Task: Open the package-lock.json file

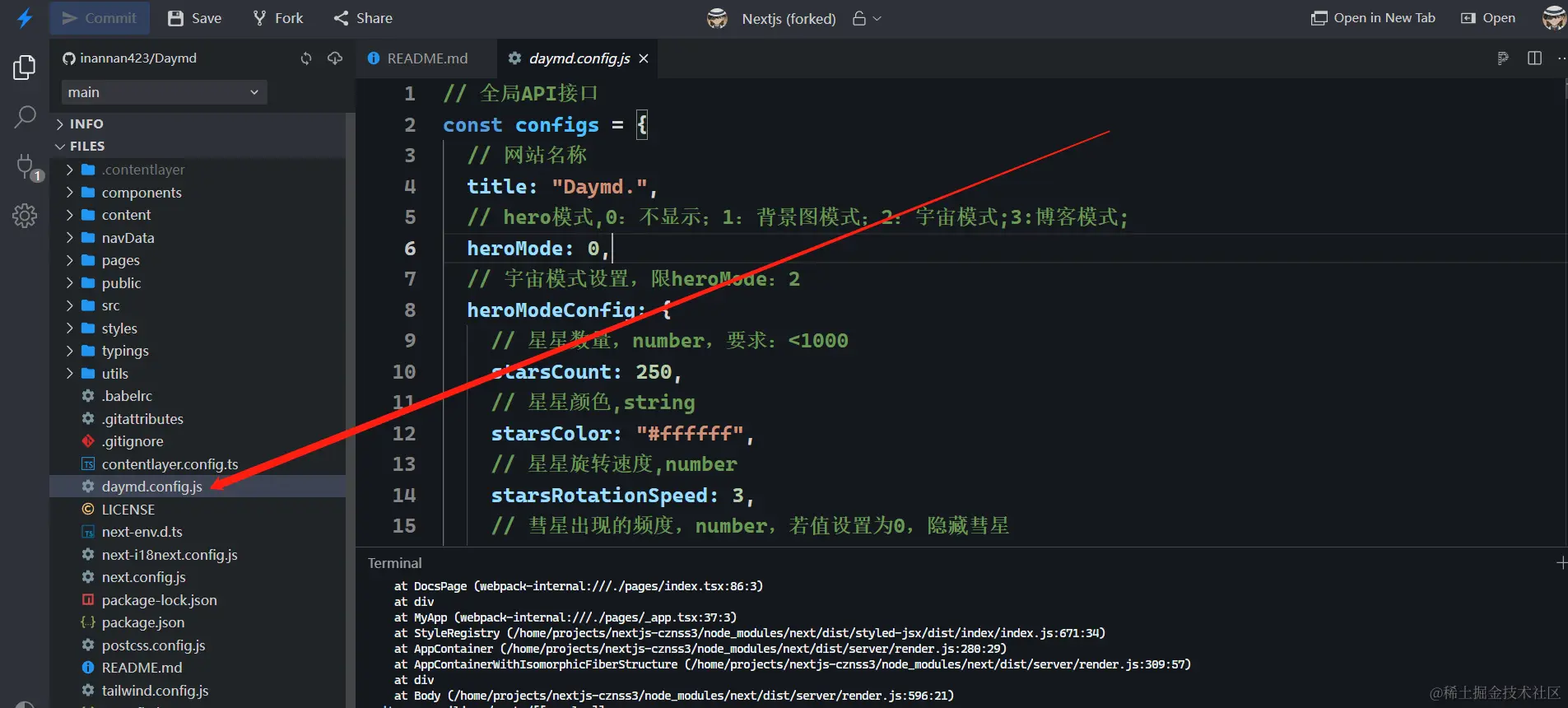Action: (198, 600)
